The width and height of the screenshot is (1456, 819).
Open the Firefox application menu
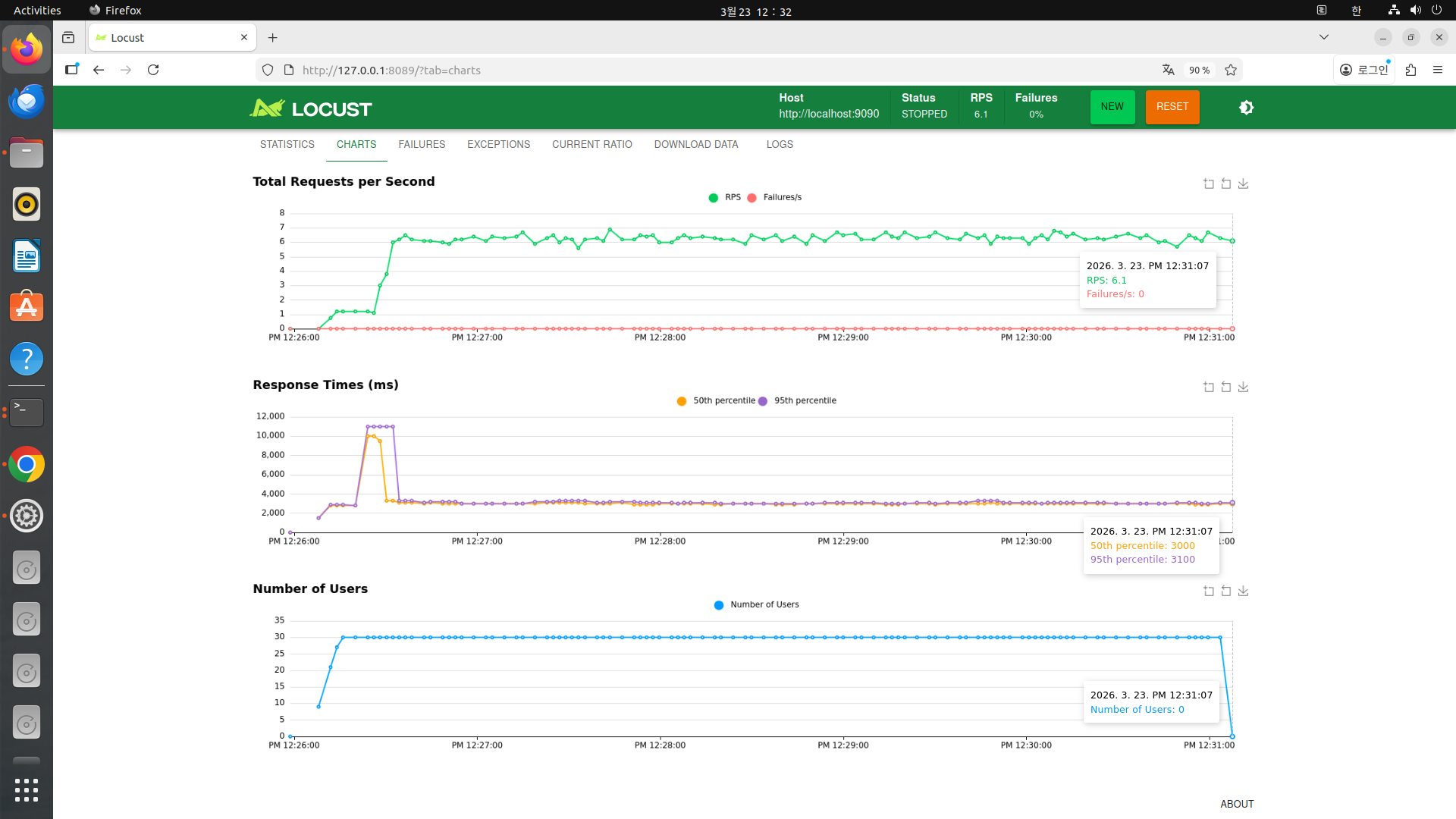pos(1438,70)
